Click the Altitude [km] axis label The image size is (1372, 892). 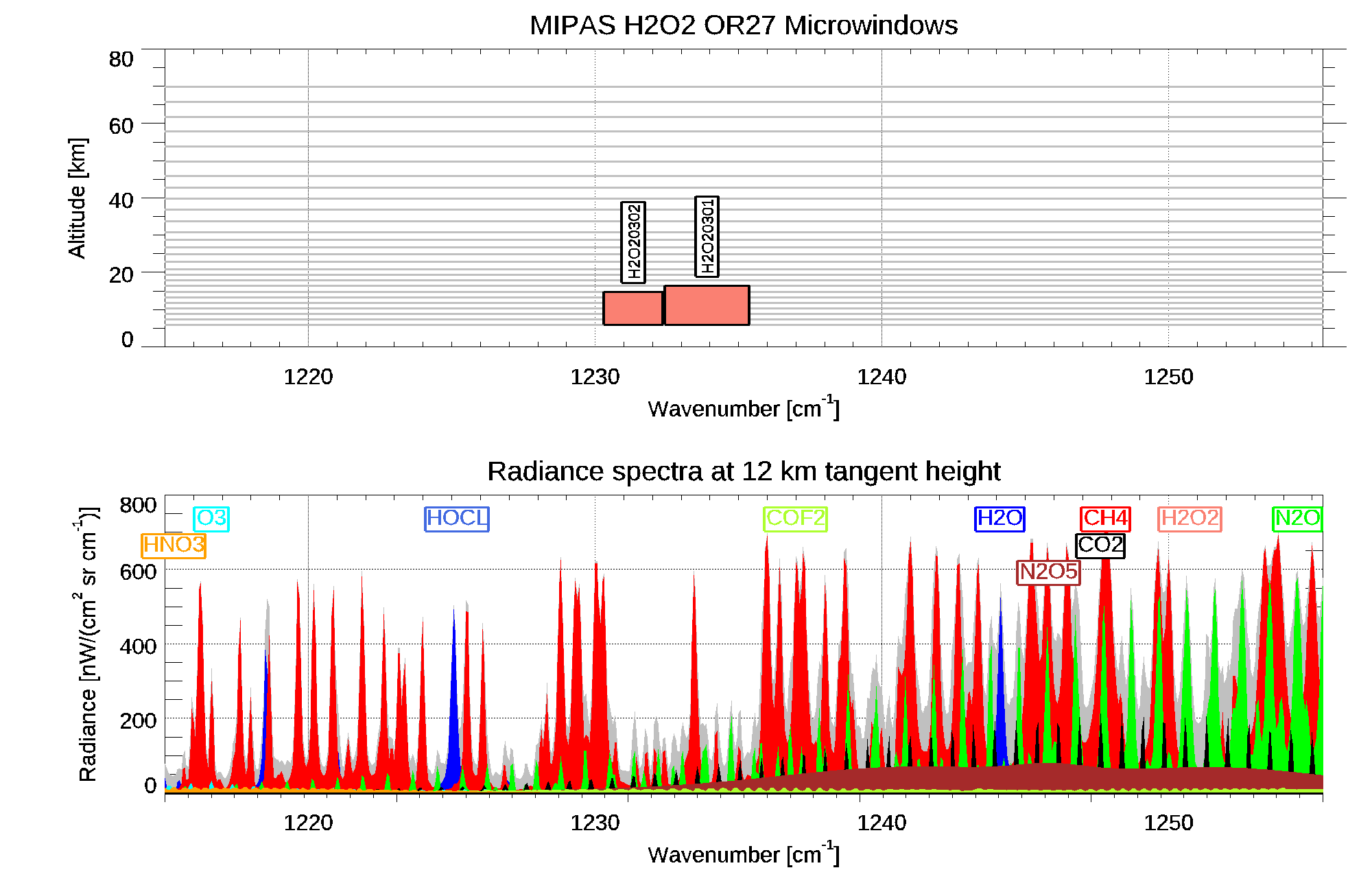77,198
